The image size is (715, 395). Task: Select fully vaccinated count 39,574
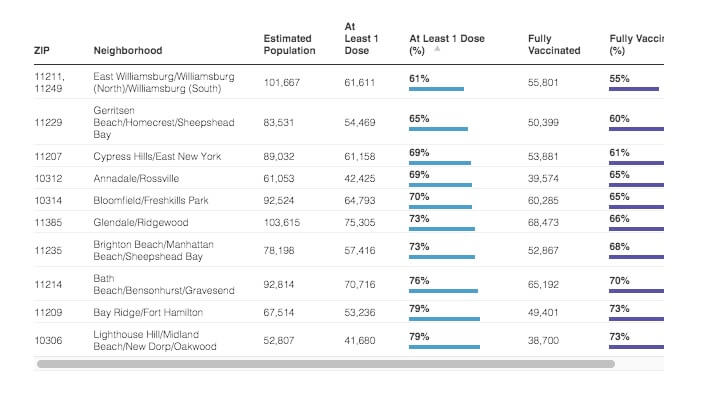pos(543,178)
